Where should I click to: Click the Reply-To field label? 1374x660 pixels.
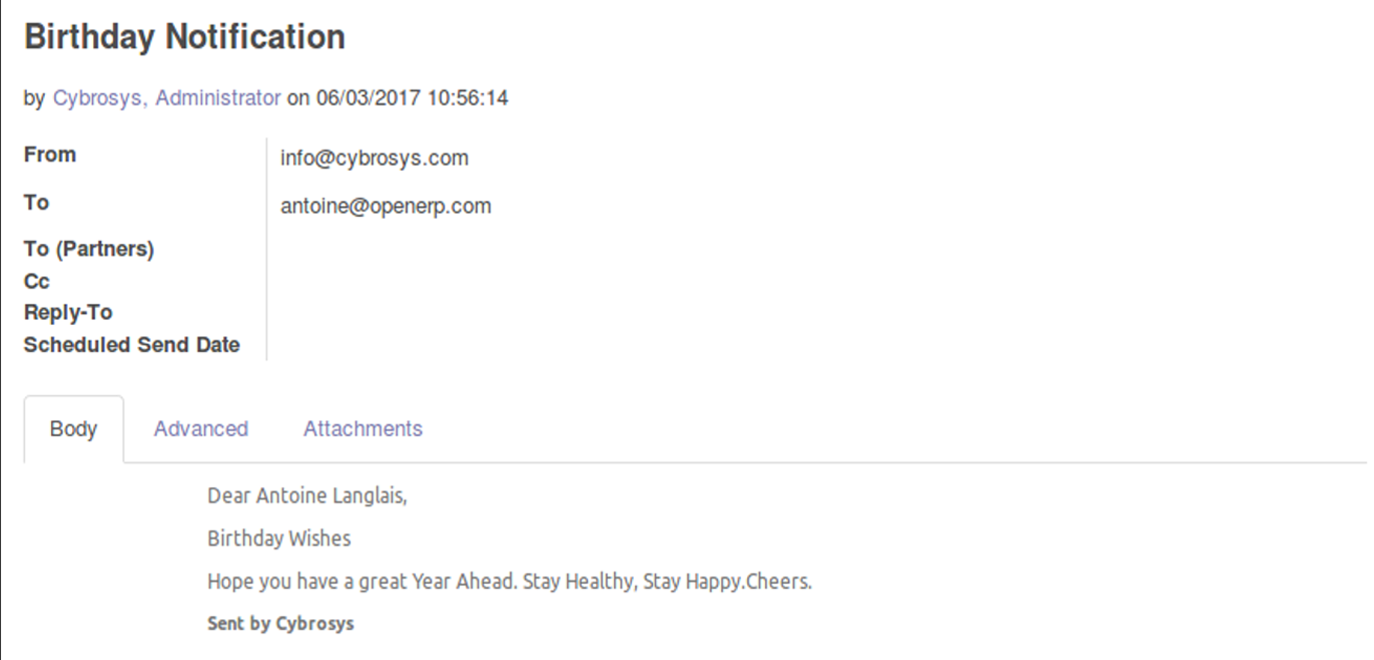pyautogui.click(x=68, y=313)
